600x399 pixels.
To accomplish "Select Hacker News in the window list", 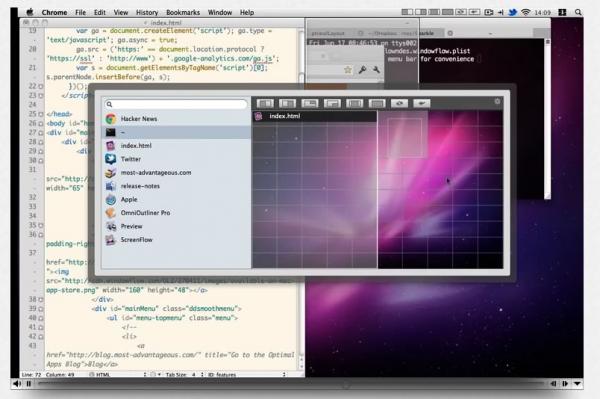I will 176,119.
